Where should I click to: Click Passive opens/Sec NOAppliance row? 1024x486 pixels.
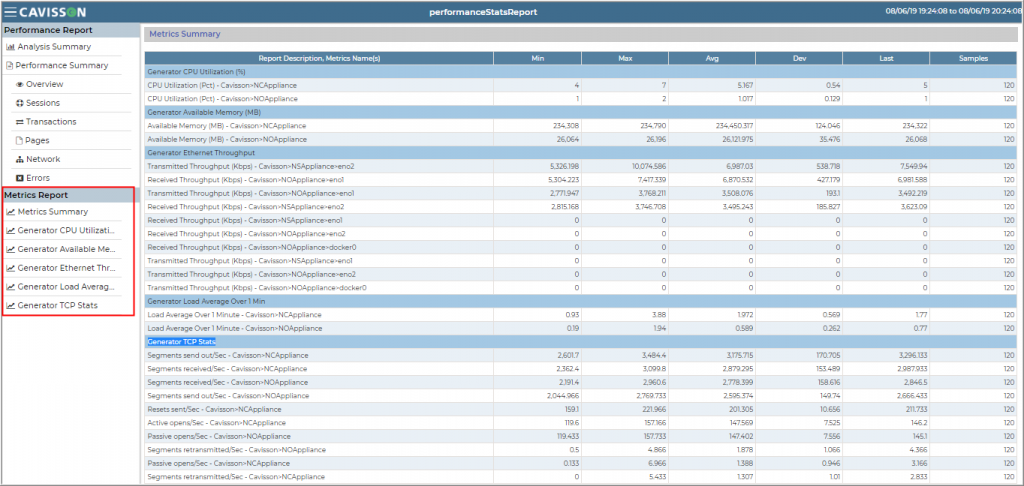(x=581, y=436)
